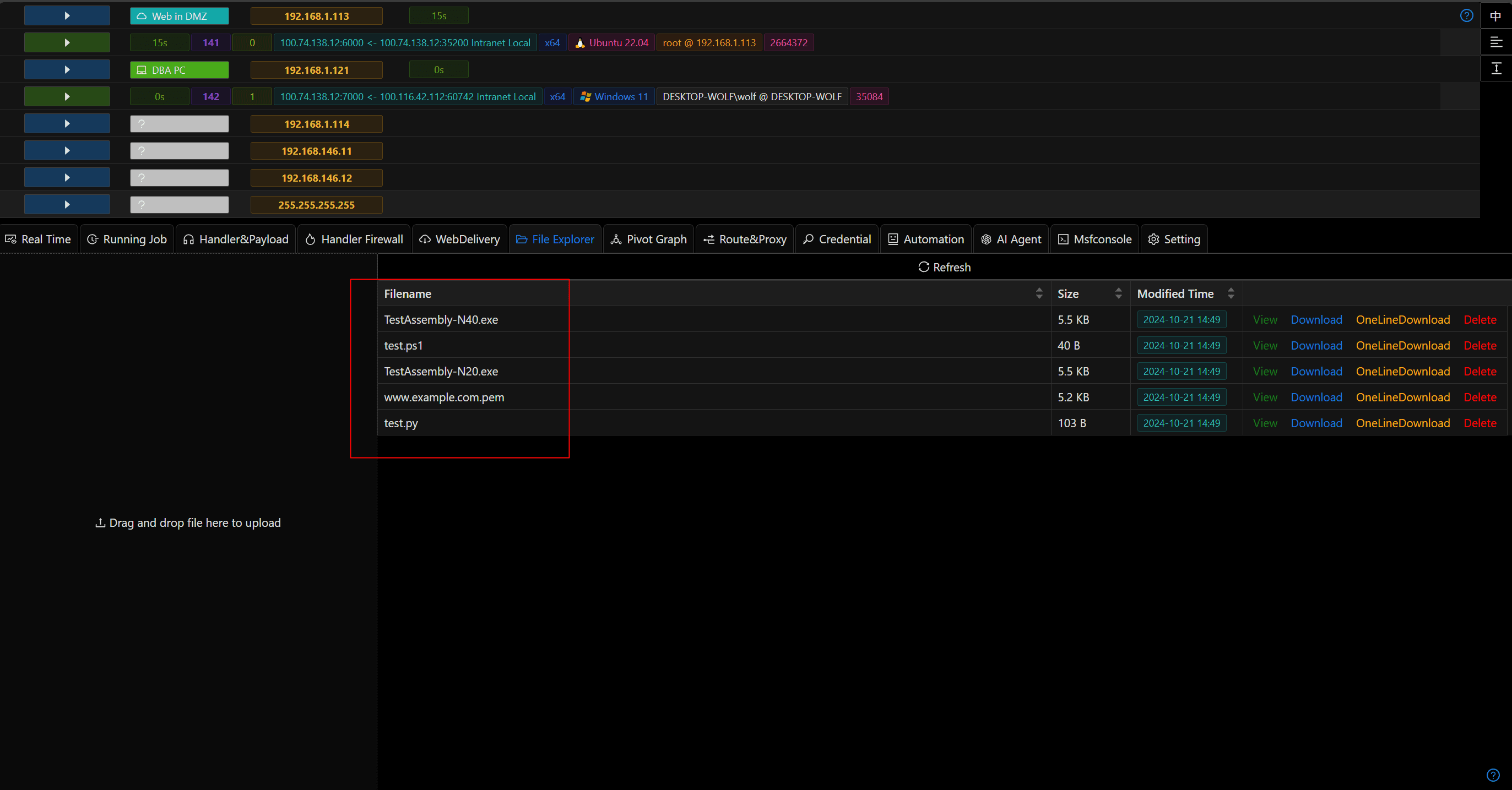Screen dimensions: 1512x790
Task: Expand the 192.168.146.11 host row arrow
Action: tap(67, 151)
